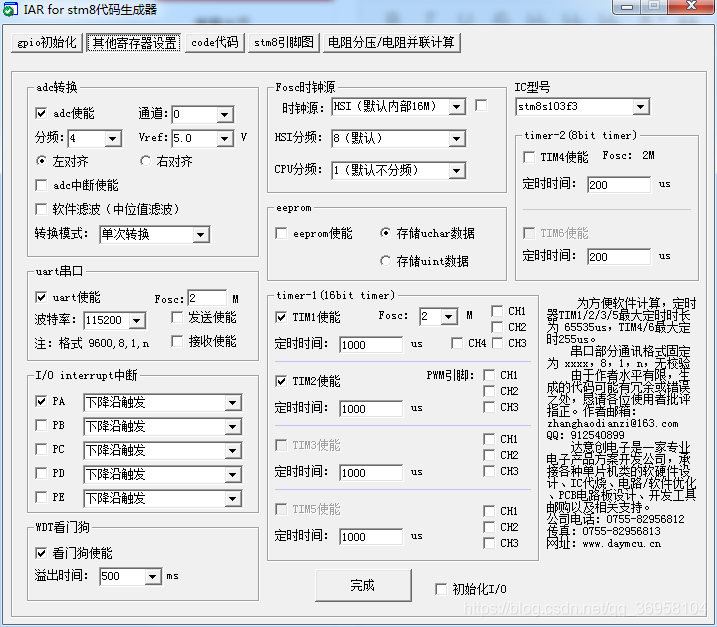The height and width of the screenshot is (627, 717).
Task: Select 存储uchar数据 radio button
Action: [385, 233]
